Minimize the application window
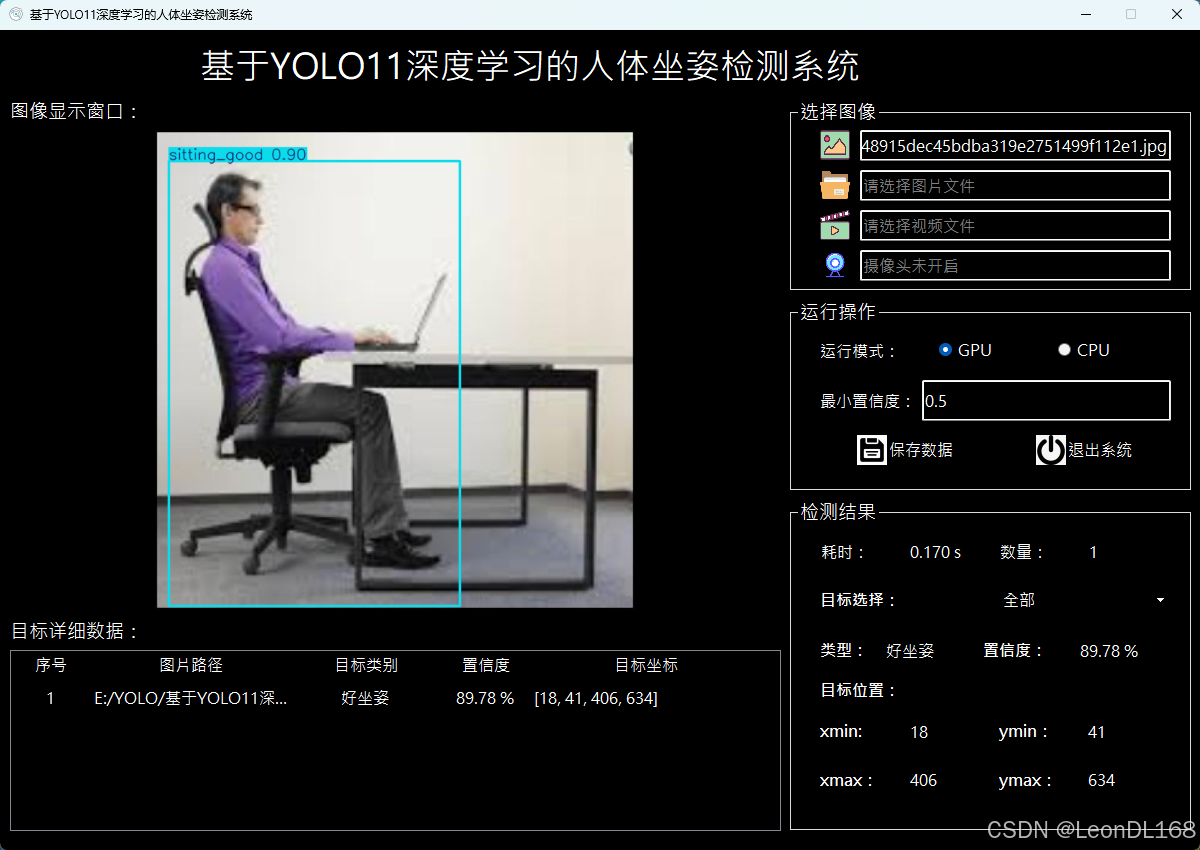Screen dimensions: 1200x850 1085,14
